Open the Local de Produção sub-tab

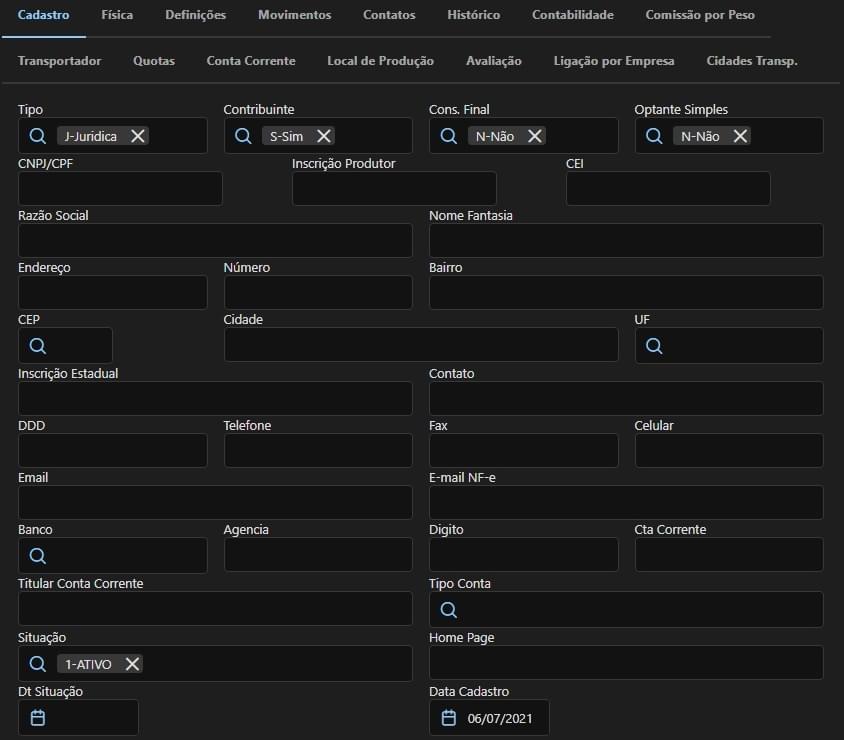click(x=381, y=61)
